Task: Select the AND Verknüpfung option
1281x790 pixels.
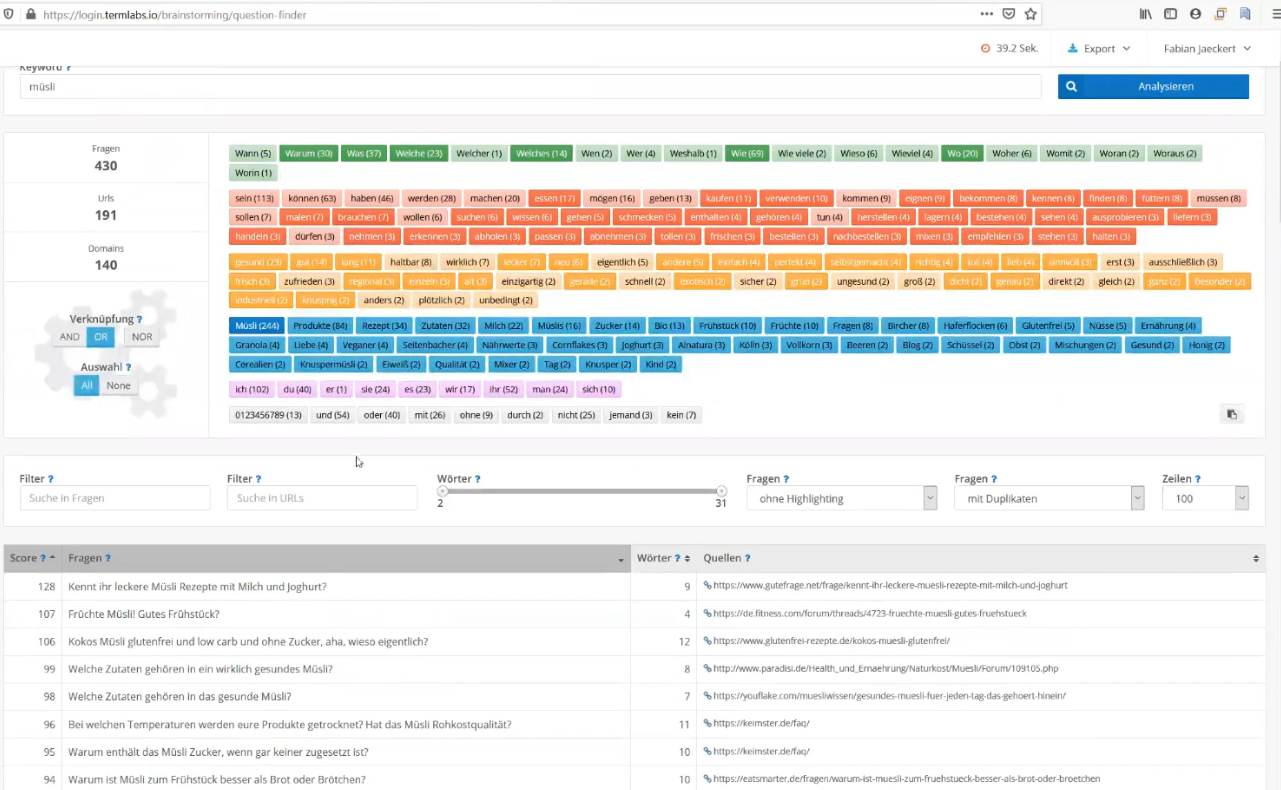Action: [x=70, y=336]
